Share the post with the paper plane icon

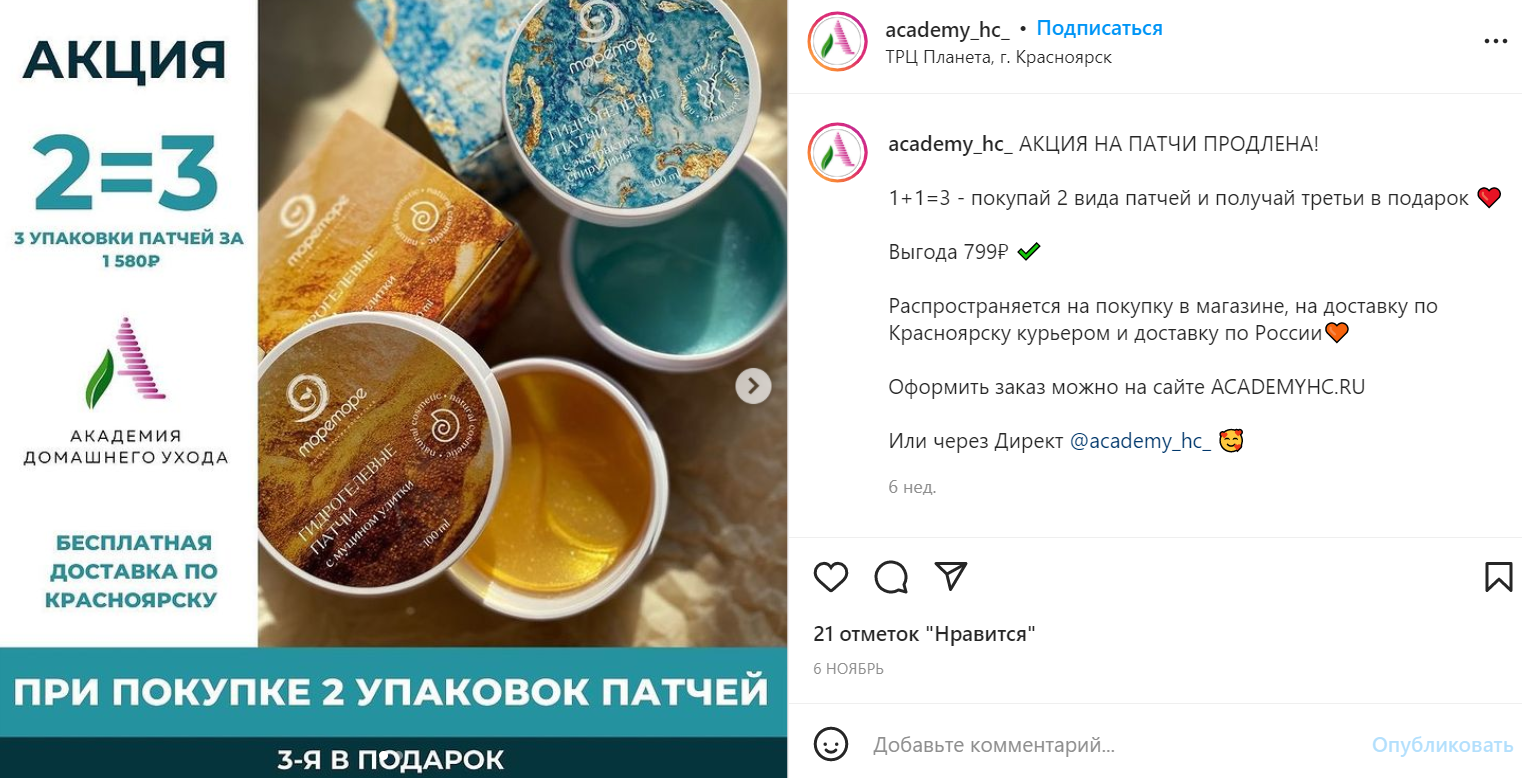point(951,575)
